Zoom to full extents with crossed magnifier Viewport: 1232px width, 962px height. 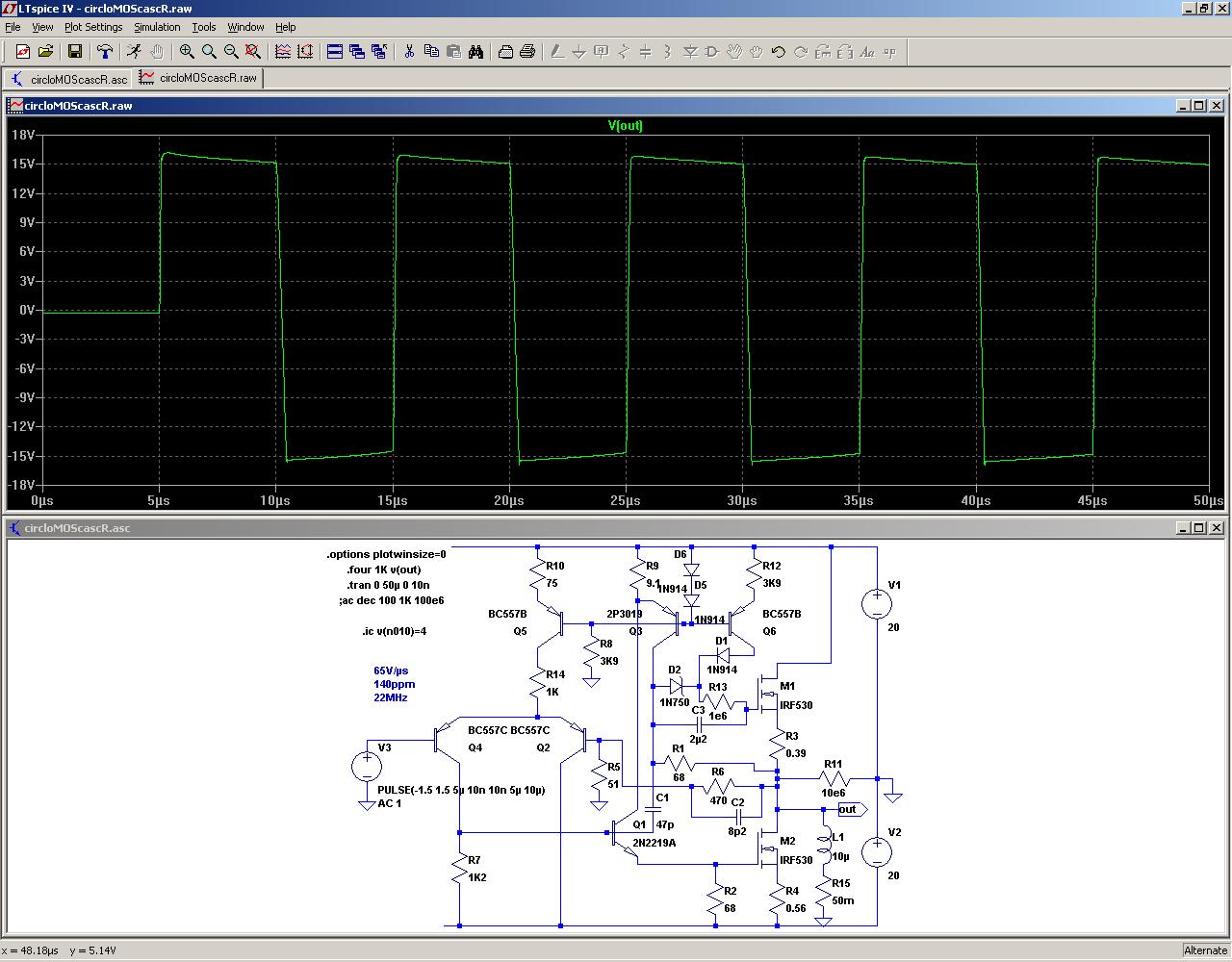click(253, 52)
